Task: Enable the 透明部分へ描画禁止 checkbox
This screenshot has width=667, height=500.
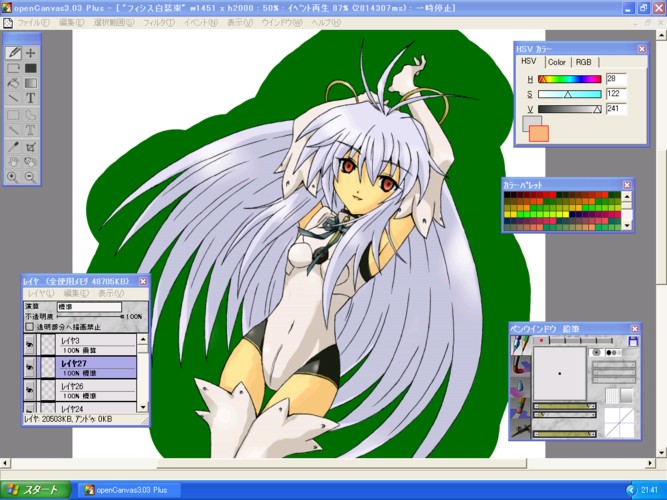Action: coord(29,327)
